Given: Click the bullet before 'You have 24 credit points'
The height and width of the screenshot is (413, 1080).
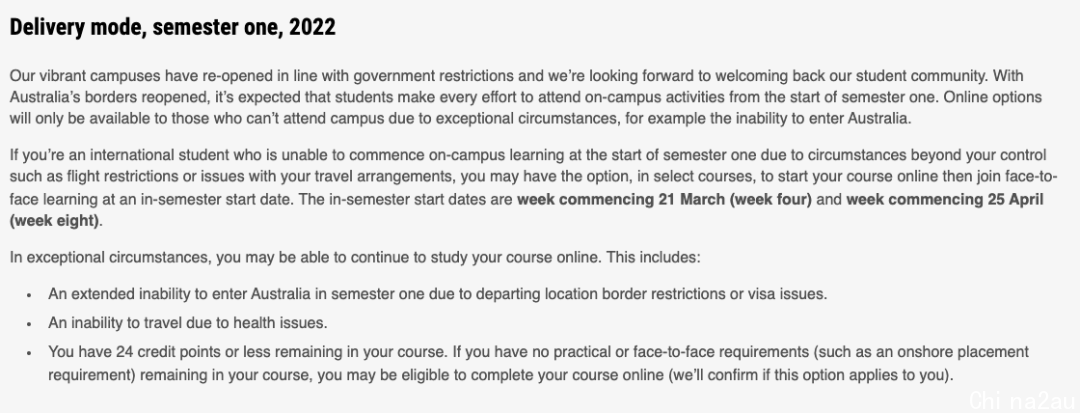Looking at the screenshot, I should 29,353.
